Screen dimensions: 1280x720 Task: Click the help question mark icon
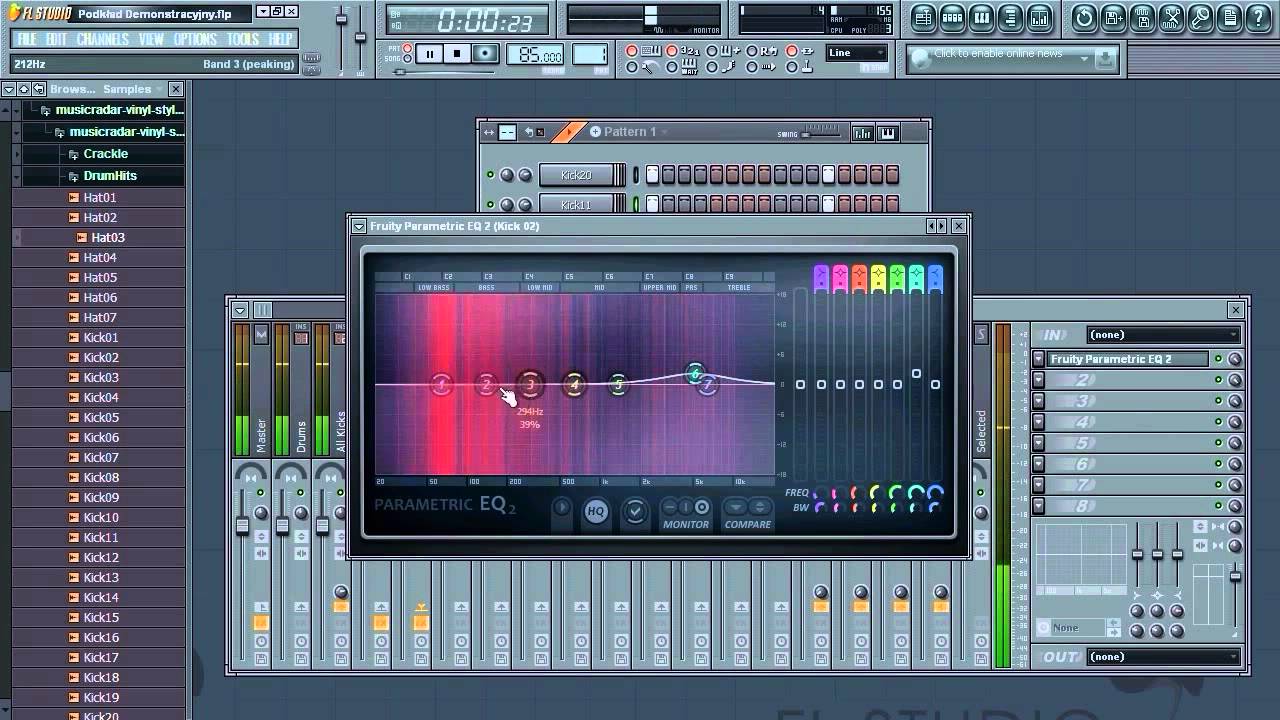[x=1259, y=18]
